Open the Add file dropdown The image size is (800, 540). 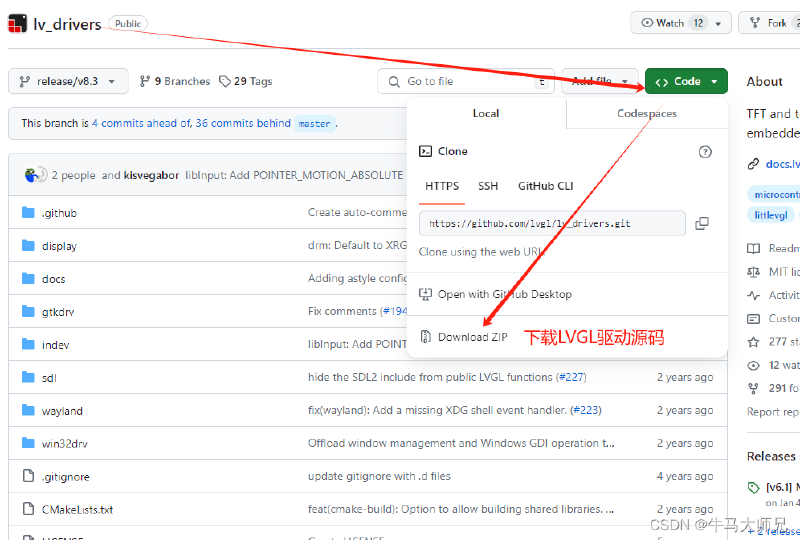tap(599, 81)
